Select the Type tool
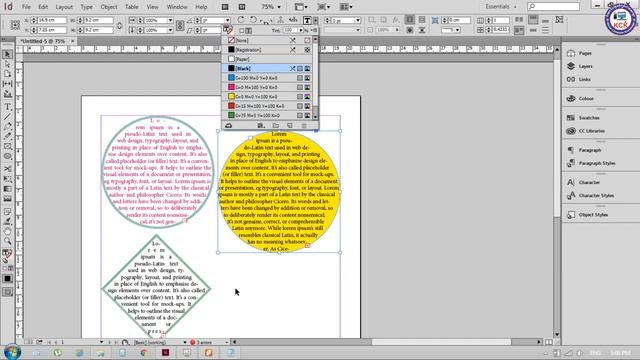 pos(7,107)
